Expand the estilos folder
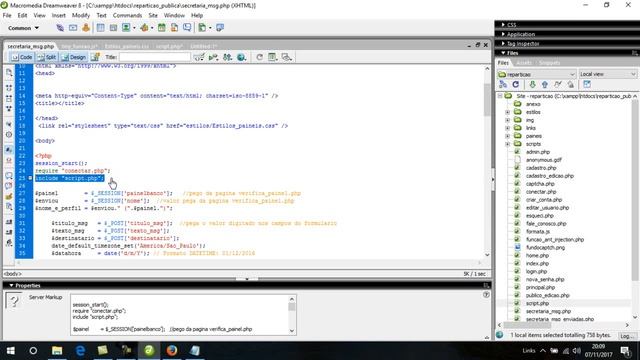Viewport: 640px width, 360px height. coord(507,112)
